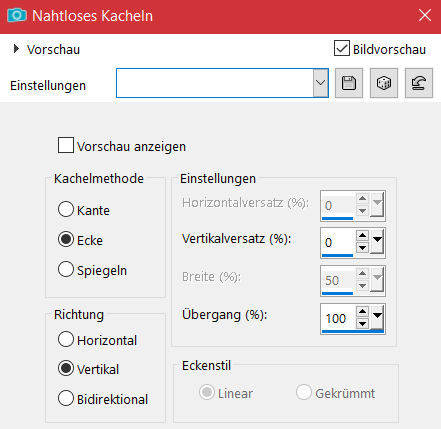This screenshot has height=429, width=441.
Task: Click the Breite up spinner arrow
Action: coord(362,274)
